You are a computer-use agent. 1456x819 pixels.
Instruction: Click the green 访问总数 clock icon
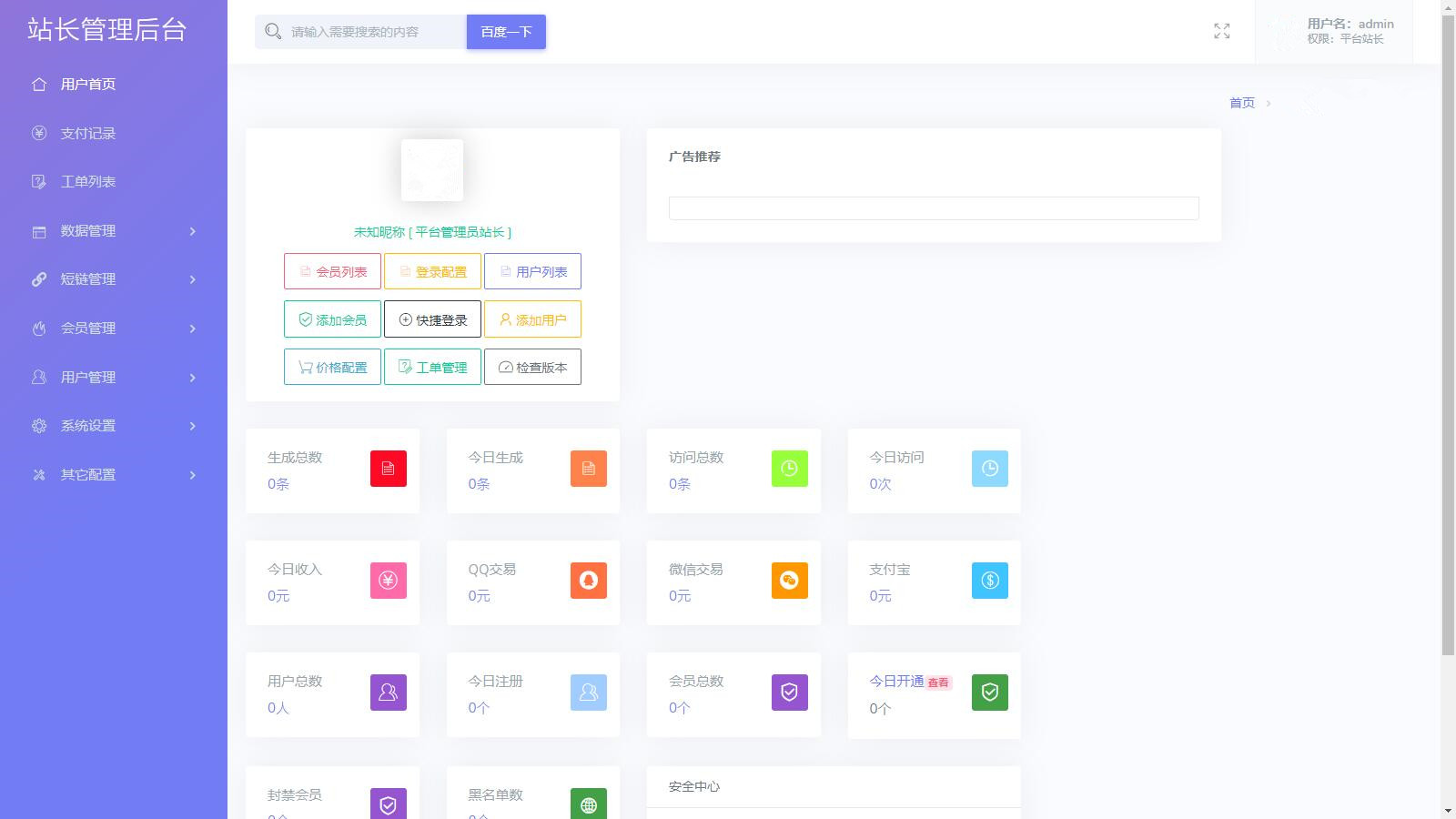pyautogui.click(x=789, y=469)
